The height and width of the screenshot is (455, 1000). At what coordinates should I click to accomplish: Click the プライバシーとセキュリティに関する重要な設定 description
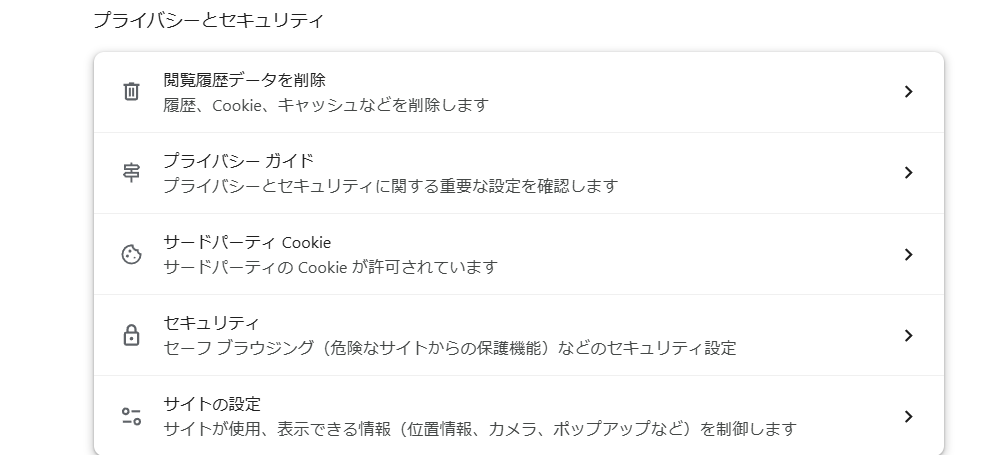click(391, 186)
